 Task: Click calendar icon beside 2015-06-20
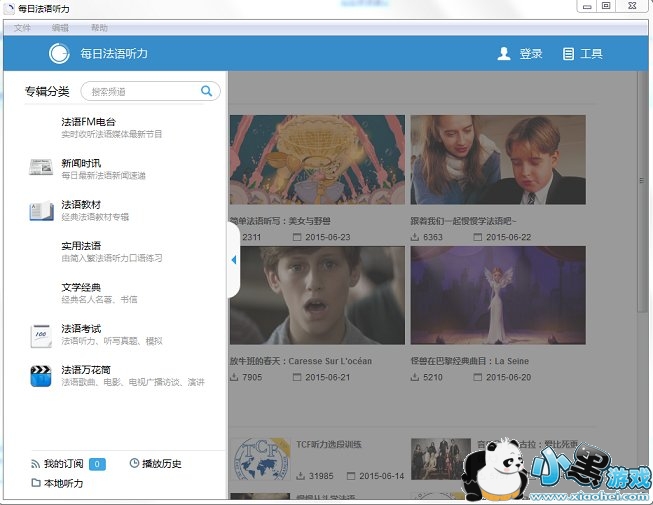tap(478, 377)
